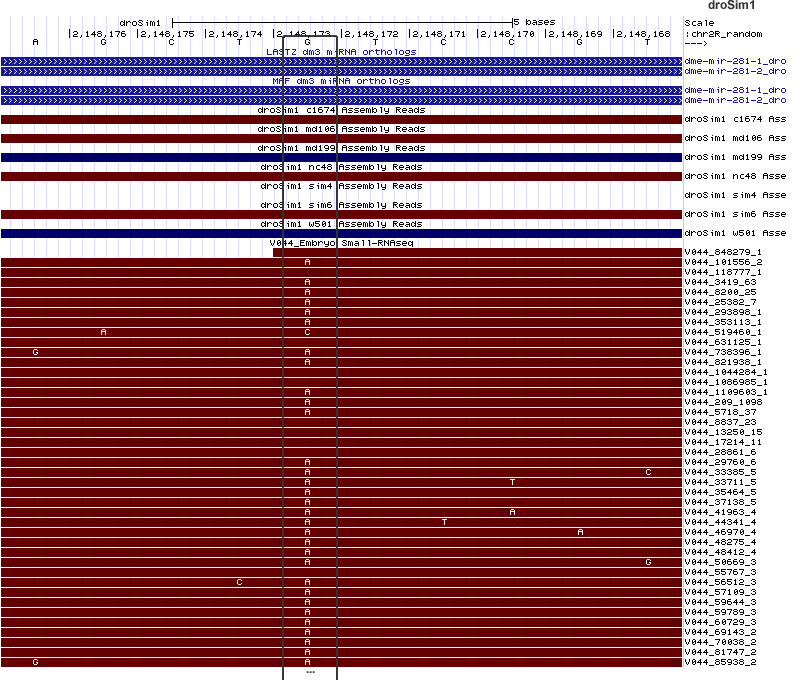Open the V044_Embryo Small-RNAseq track title
This screenshot has width=800, height=680.
[x=340, y=243]
